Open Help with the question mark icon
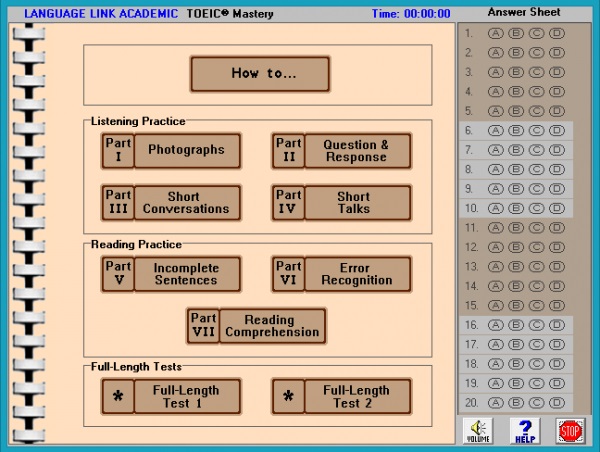600x452 pixels. [x=525, y=430]
